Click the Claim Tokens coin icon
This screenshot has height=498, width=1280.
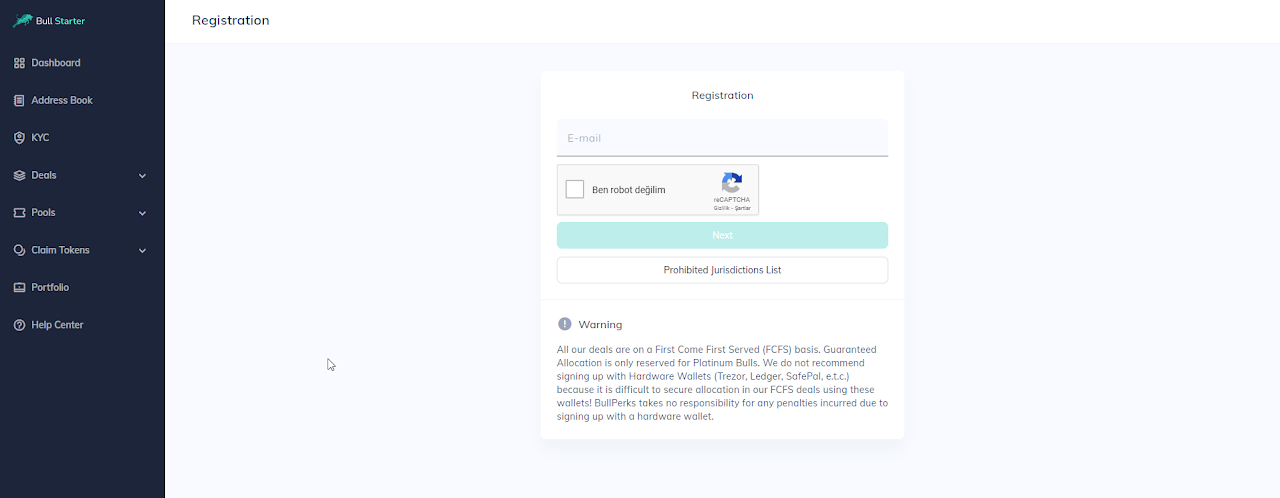point(19,250)
